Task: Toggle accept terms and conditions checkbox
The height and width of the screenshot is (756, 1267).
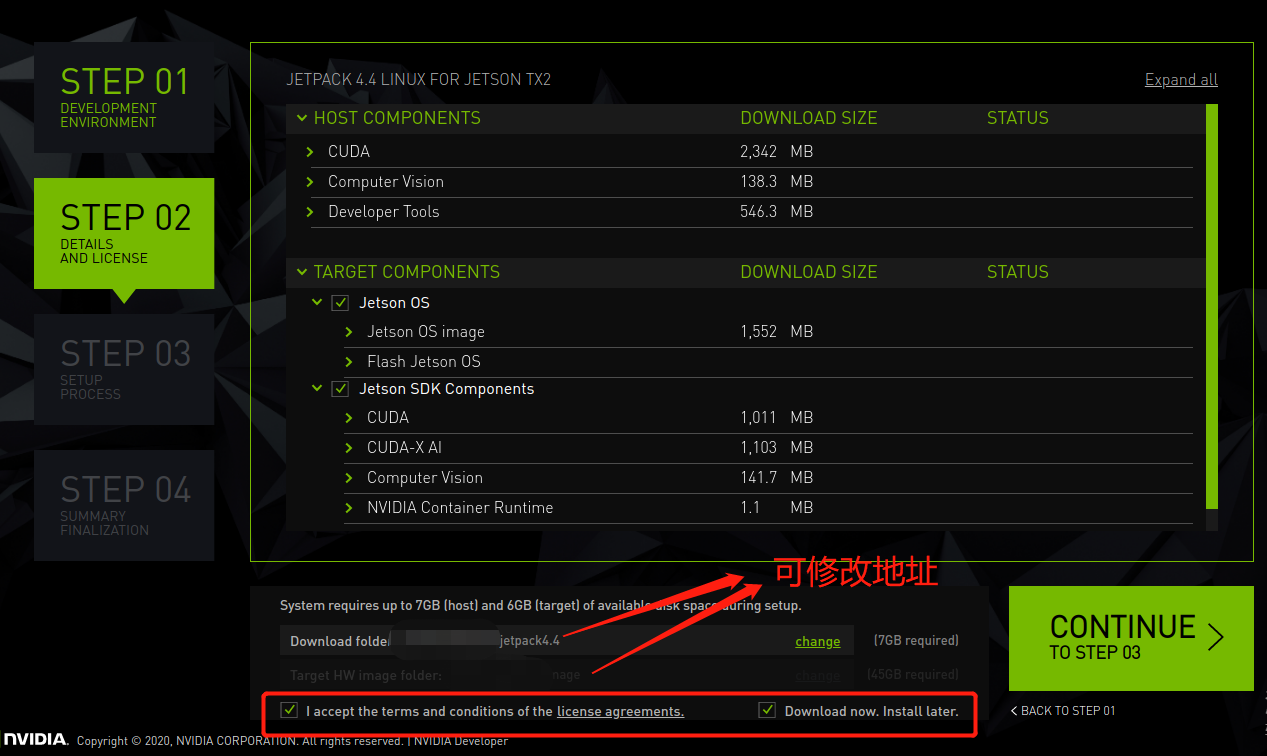Action: pos(290,710)
